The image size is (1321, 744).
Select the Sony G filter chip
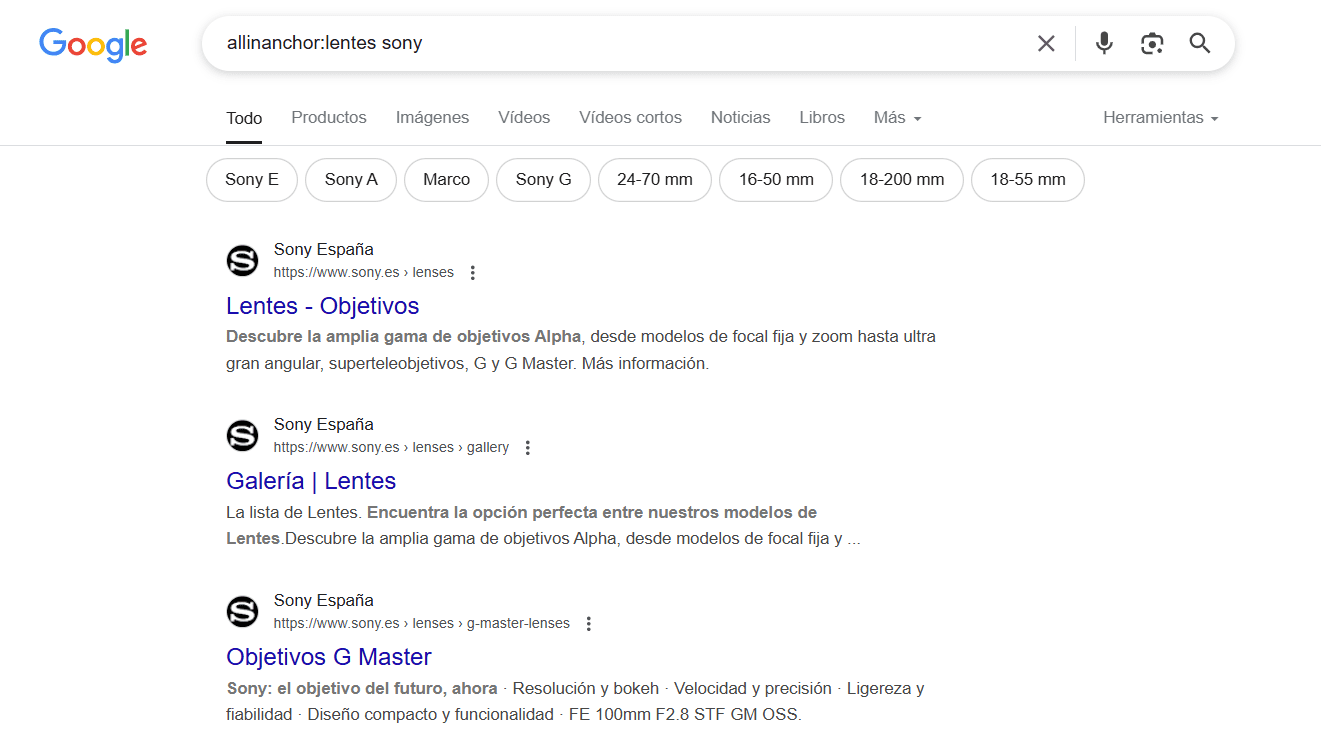tap(543, 180)
